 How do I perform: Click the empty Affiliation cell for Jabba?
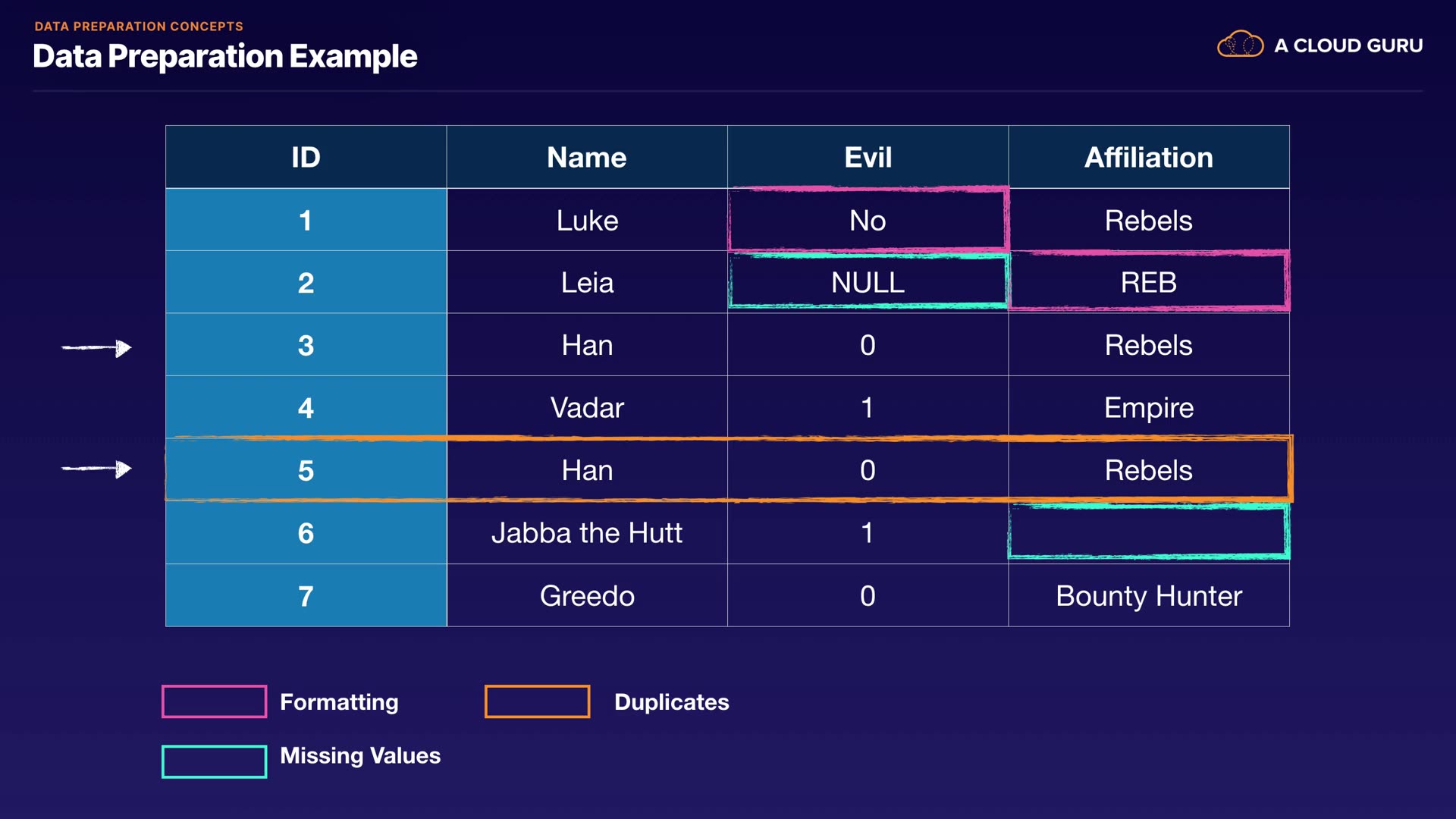pyautogui.click(x=1148, y=532)
